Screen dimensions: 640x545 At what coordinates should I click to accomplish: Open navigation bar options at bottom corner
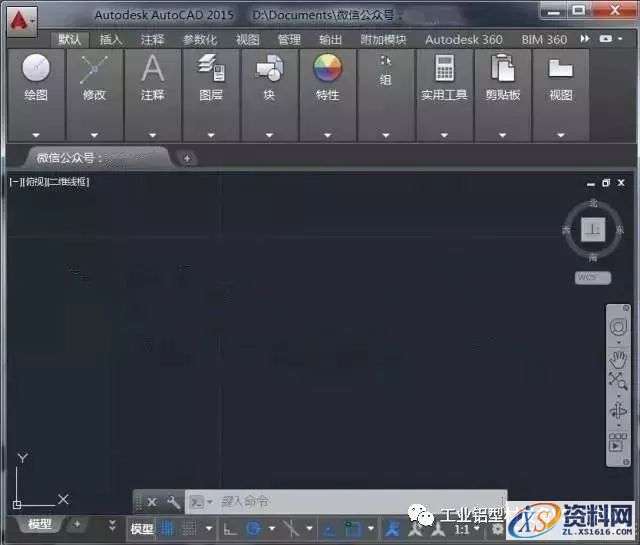(625, 462)
